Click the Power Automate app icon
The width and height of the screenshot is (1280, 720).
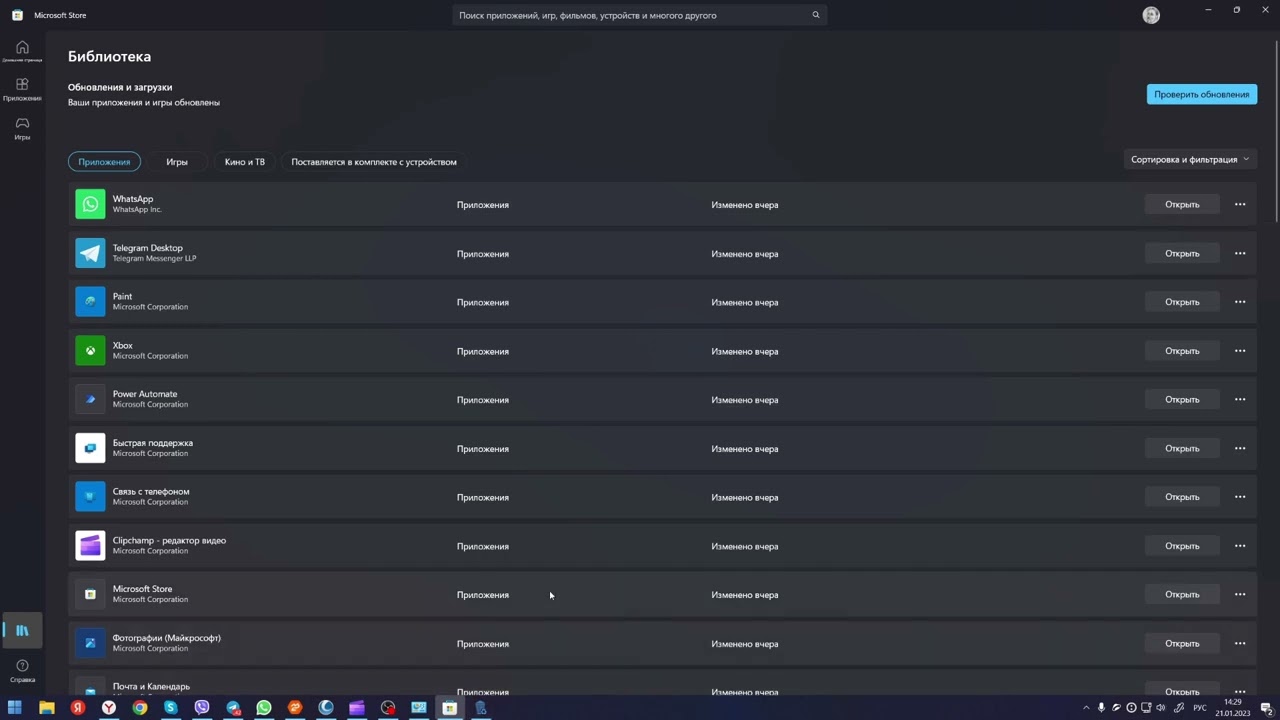[x=90, y=399]
